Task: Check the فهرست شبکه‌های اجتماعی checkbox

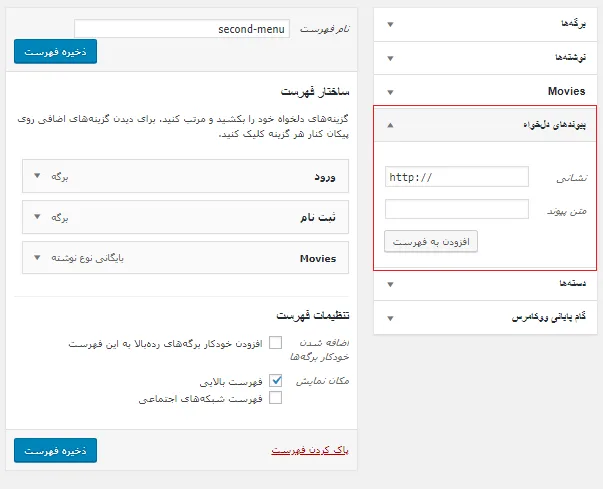Action: click(275, 398)
